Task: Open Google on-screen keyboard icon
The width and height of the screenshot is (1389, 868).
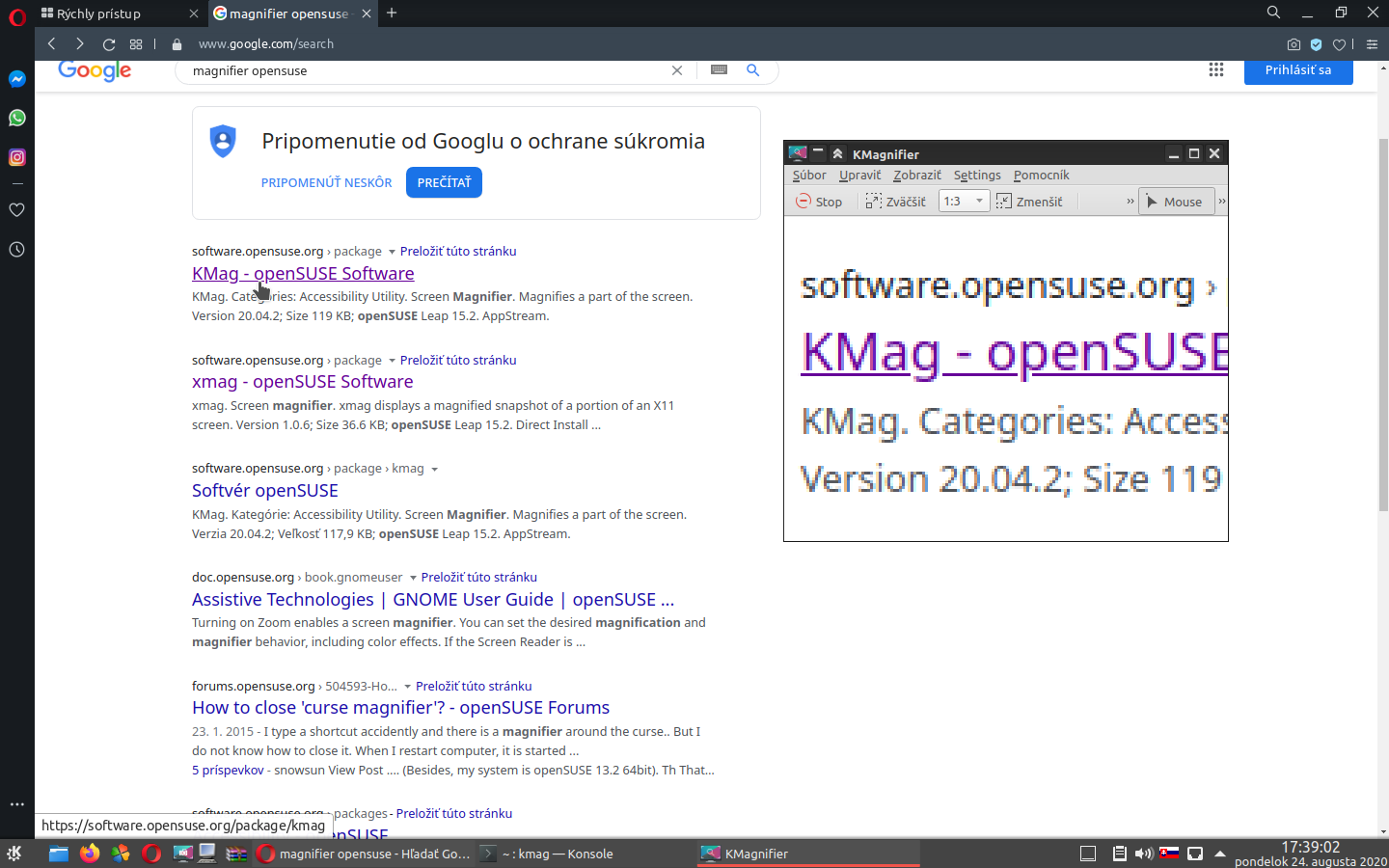Action: pyautogui.click(x=719, y=69)
